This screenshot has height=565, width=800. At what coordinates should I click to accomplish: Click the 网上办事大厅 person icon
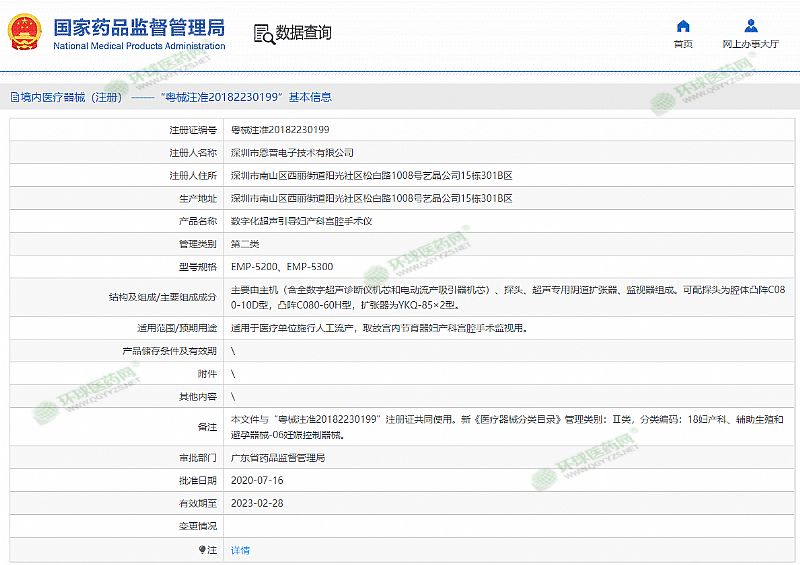tap(750, 26)
